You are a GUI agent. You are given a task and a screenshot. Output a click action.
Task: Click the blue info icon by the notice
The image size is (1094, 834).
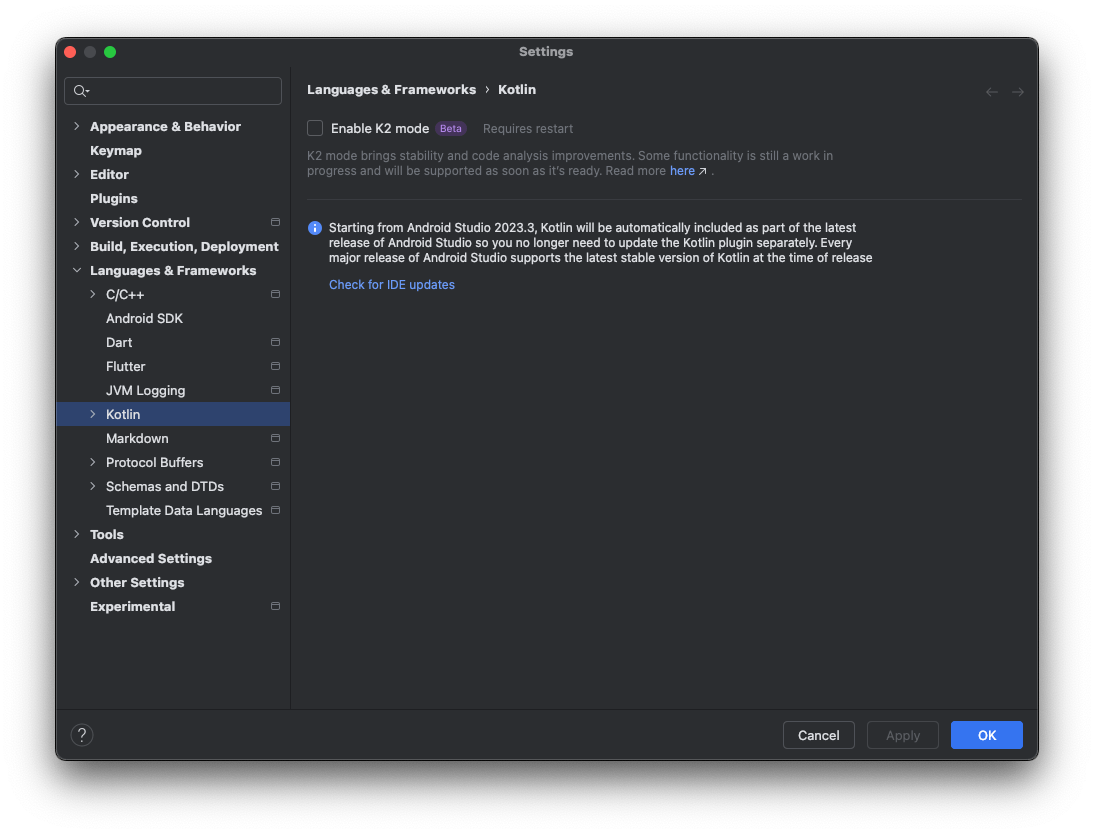click(315, 228)
